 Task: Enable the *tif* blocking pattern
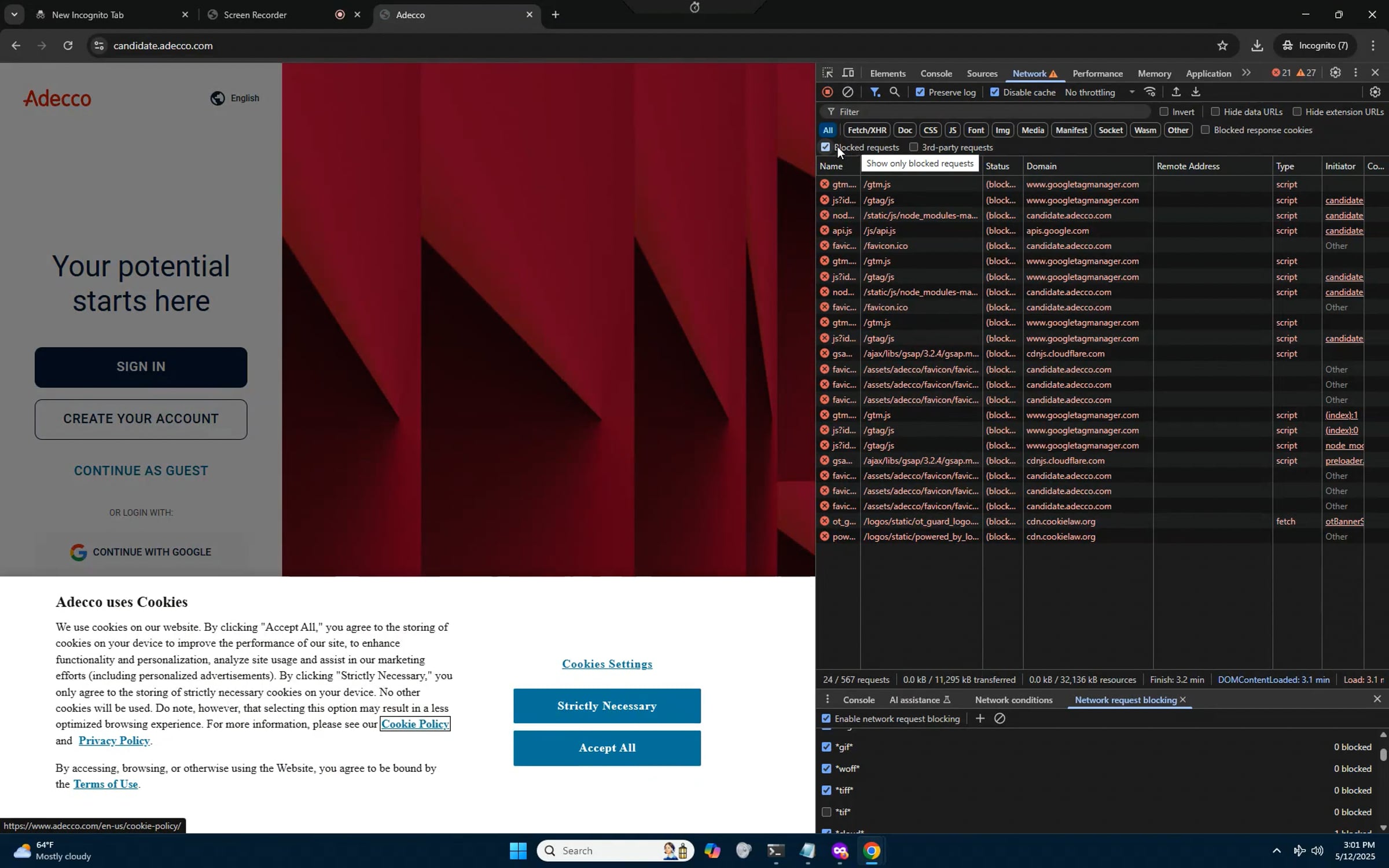[826, 812]
